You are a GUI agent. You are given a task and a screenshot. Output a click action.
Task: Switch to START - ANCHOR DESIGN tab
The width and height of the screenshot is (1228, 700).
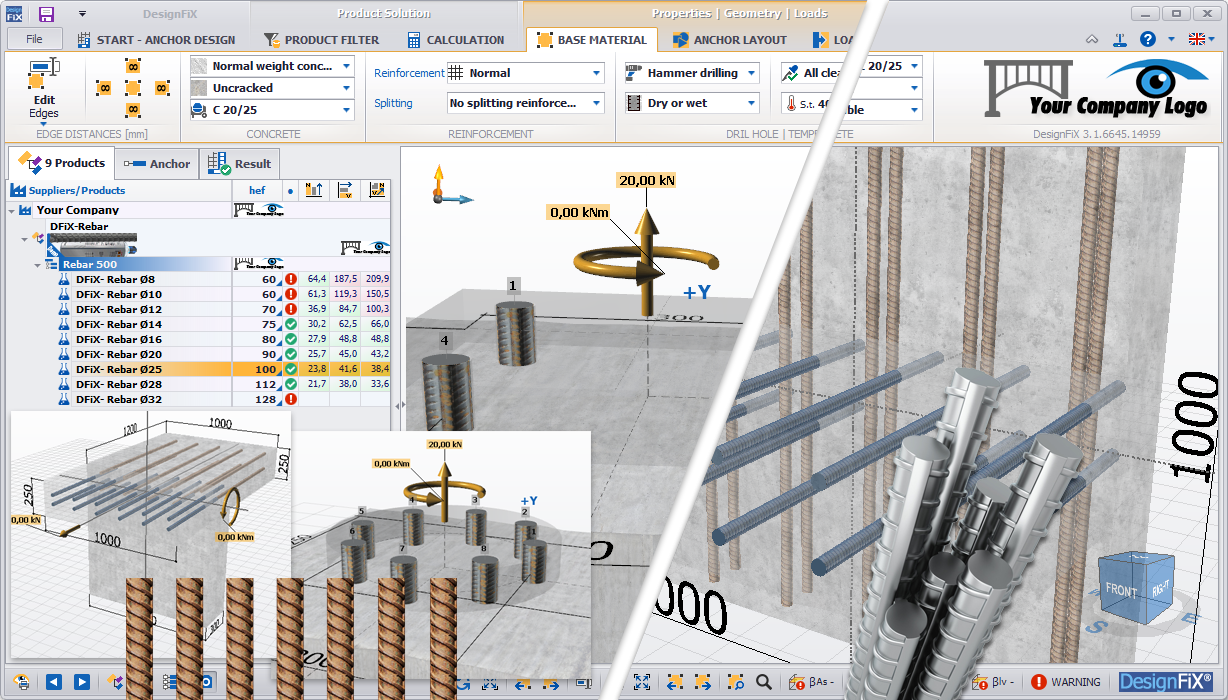point(156,40)
